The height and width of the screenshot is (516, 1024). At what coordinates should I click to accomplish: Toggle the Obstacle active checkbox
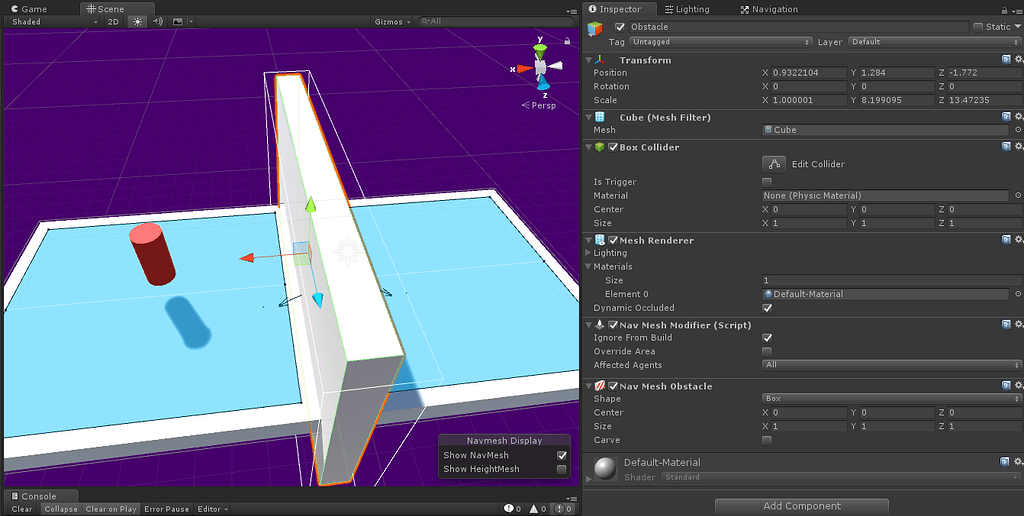pos(620,27)
